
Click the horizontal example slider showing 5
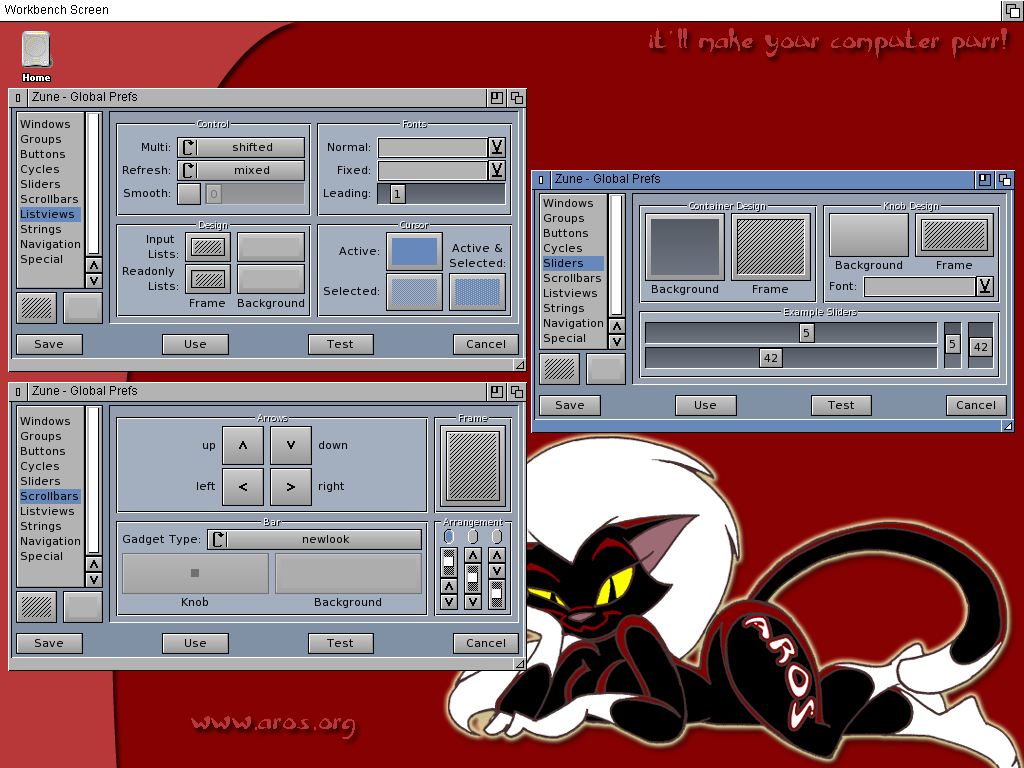pos(791,333)
